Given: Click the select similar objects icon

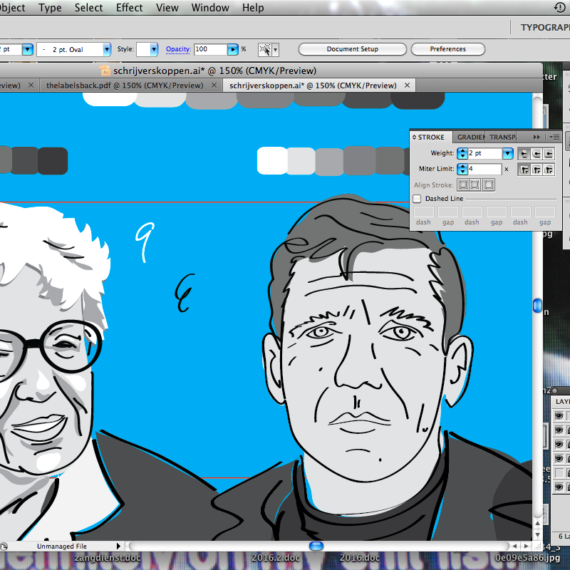Looking at the screenshot, I should pos(265,49).
